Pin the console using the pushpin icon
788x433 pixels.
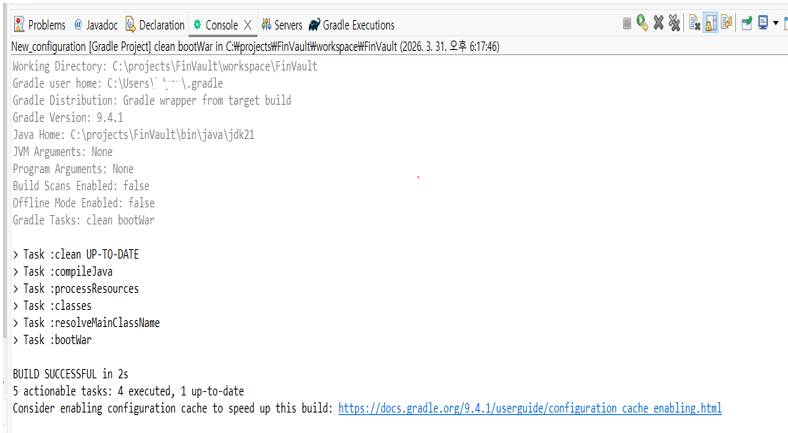[747, 23]
